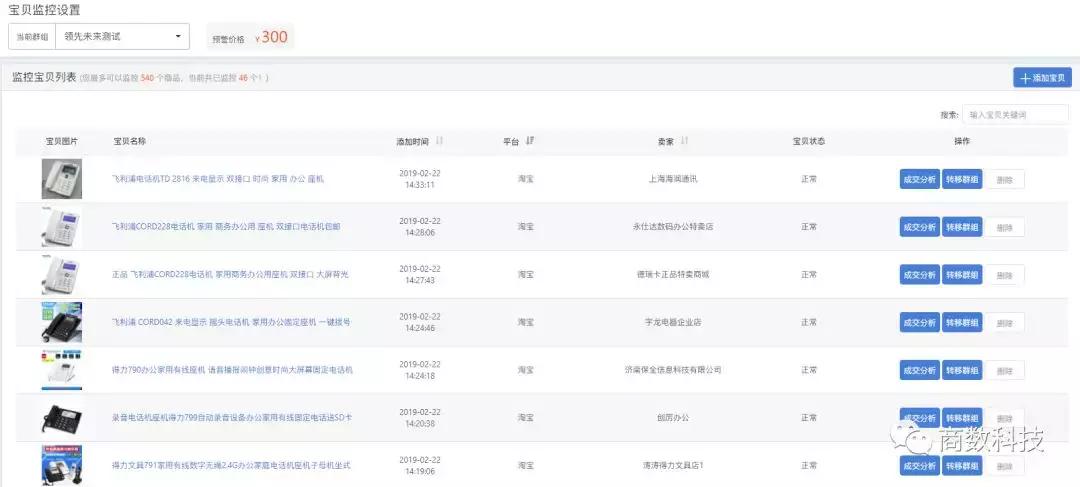
Task: Click 转移群组 for 永仕达数码办公特卖店 row
Action: (962, 227)
